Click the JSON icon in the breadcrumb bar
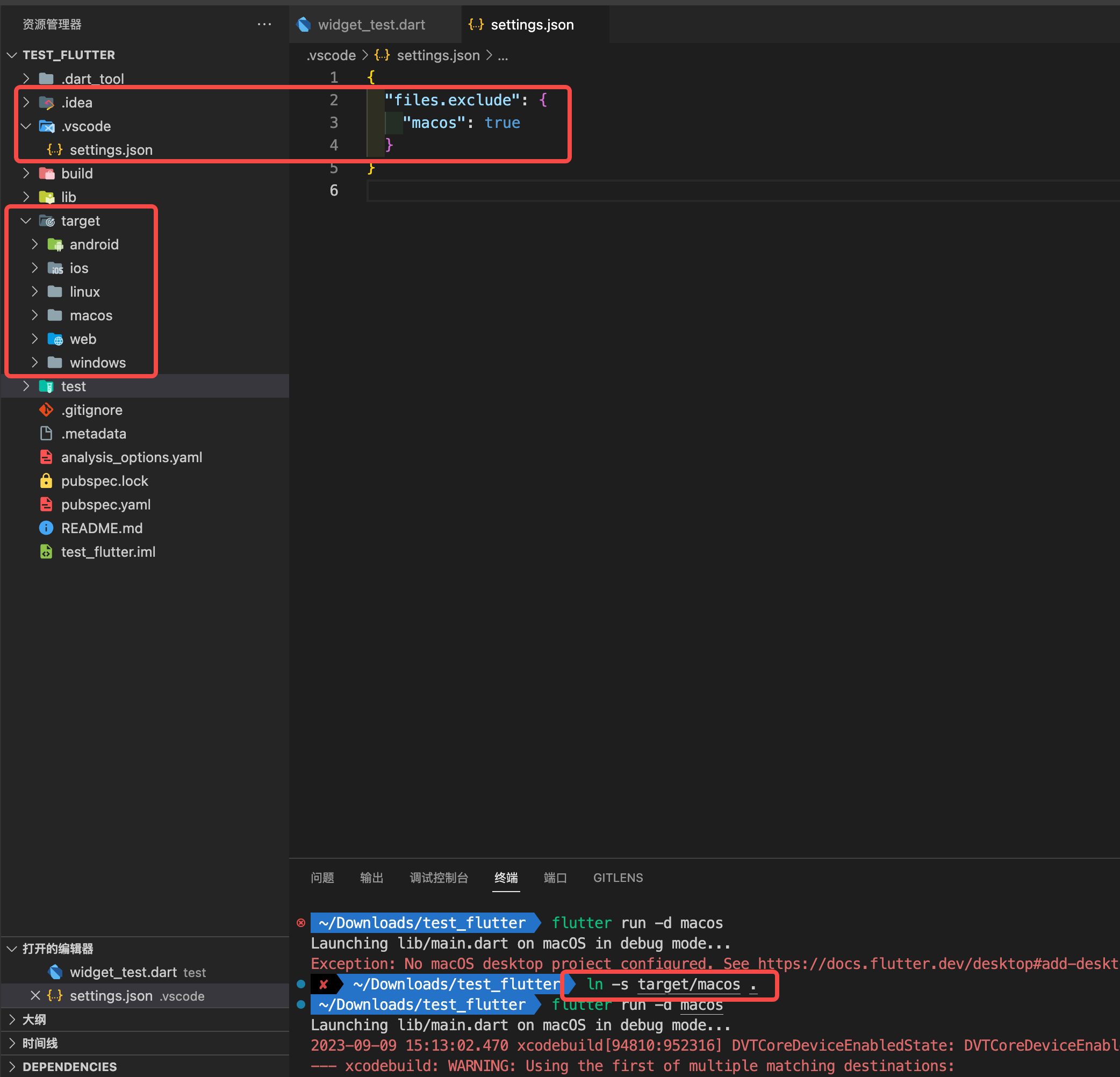 click(382, 55)
